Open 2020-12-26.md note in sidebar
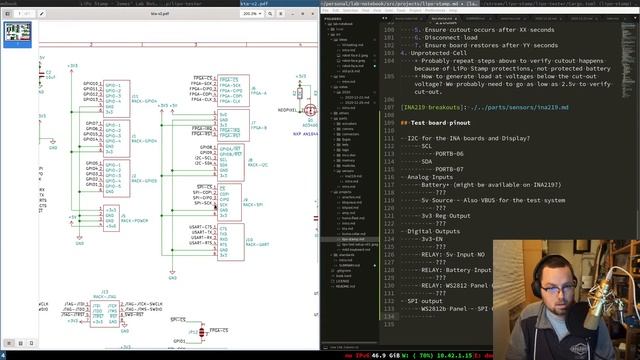This screenshot has height=360, width=640. point(357,103)
